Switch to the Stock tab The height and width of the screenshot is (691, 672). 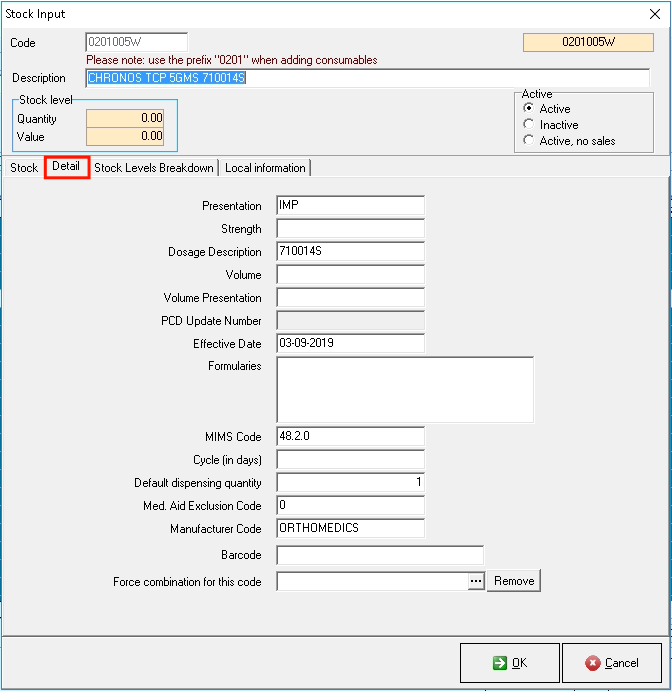tap(24, 168)
